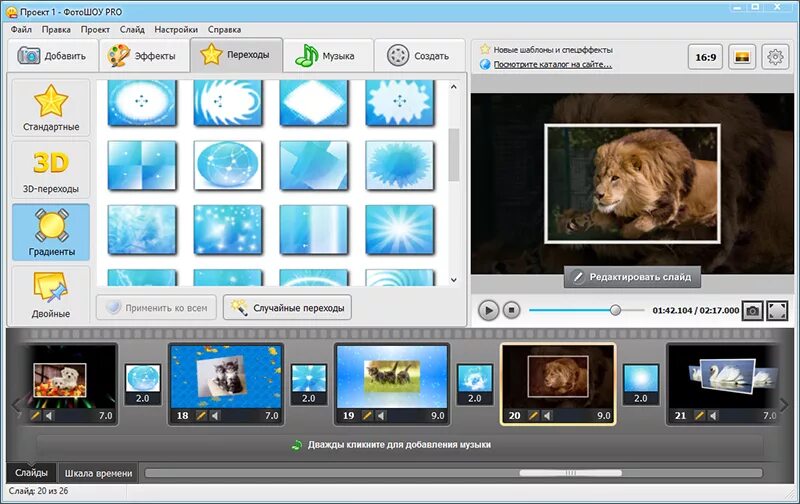Click transition between slides 19 and 20
800x504 pixels.
pos(474,384)
